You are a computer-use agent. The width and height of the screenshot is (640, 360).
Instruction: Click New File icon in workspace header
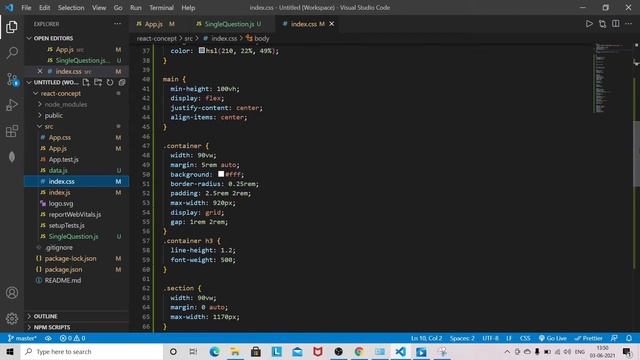point(86,82)
